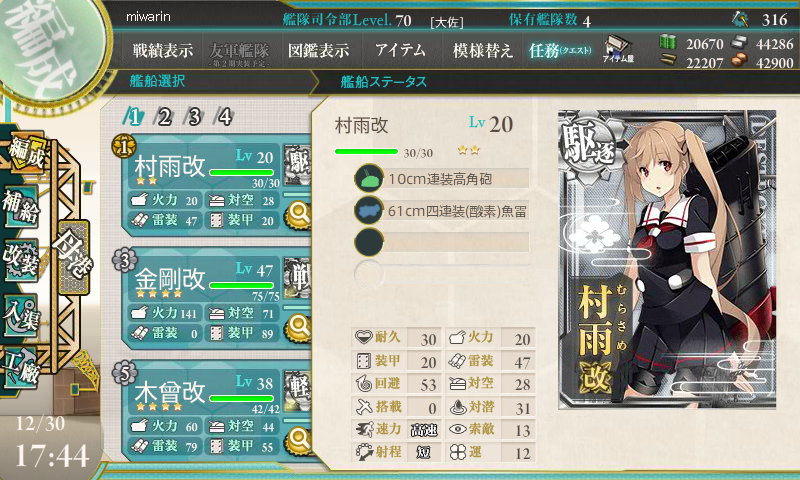Return to 母港 home port button

[74, 258]
